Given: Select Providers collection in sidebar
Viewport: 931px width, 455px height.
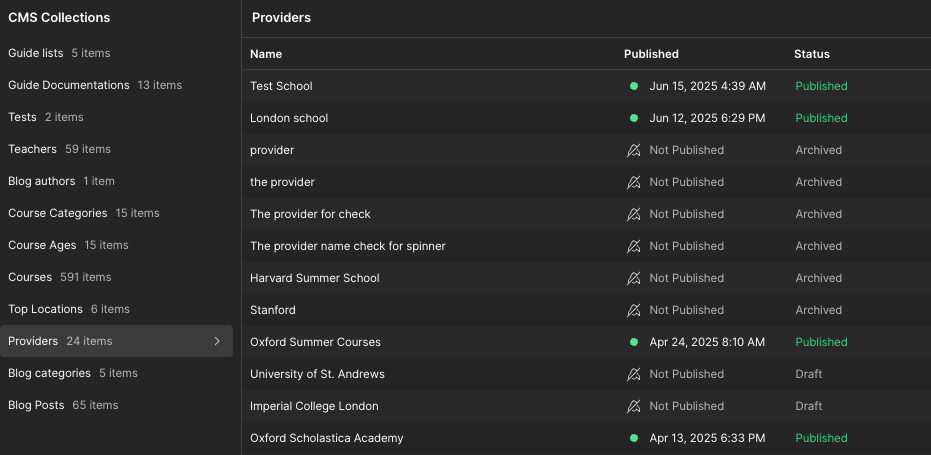Looking at the screenshot, I should point(116,341).
